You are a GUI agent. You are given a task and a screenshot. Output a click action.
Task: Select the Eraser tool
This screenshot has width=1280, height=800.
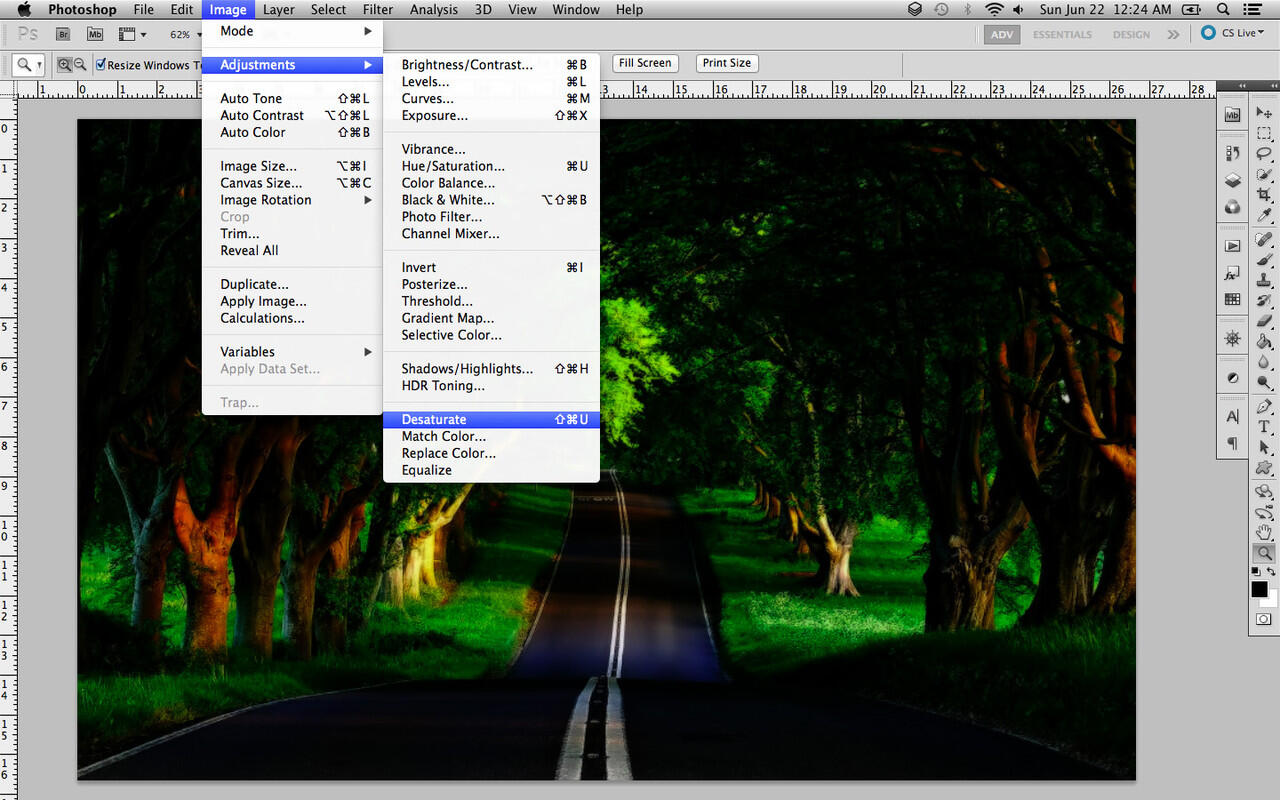pos(1264,319)
